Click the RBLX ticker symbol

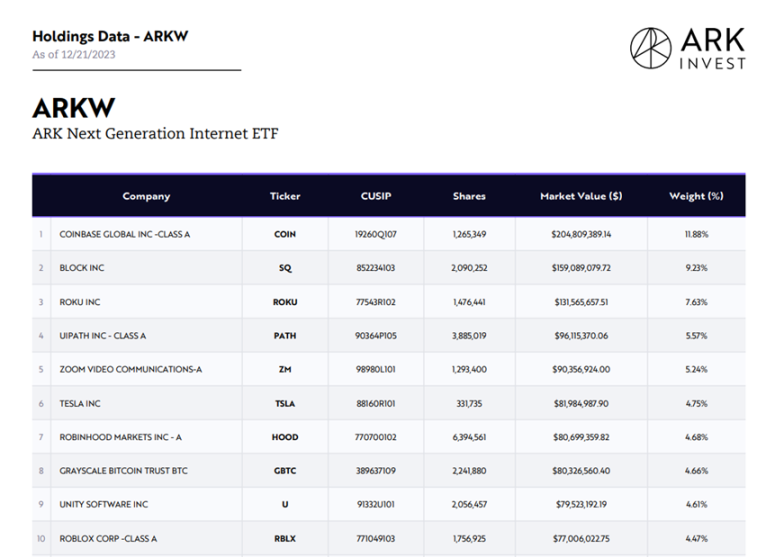285,539
